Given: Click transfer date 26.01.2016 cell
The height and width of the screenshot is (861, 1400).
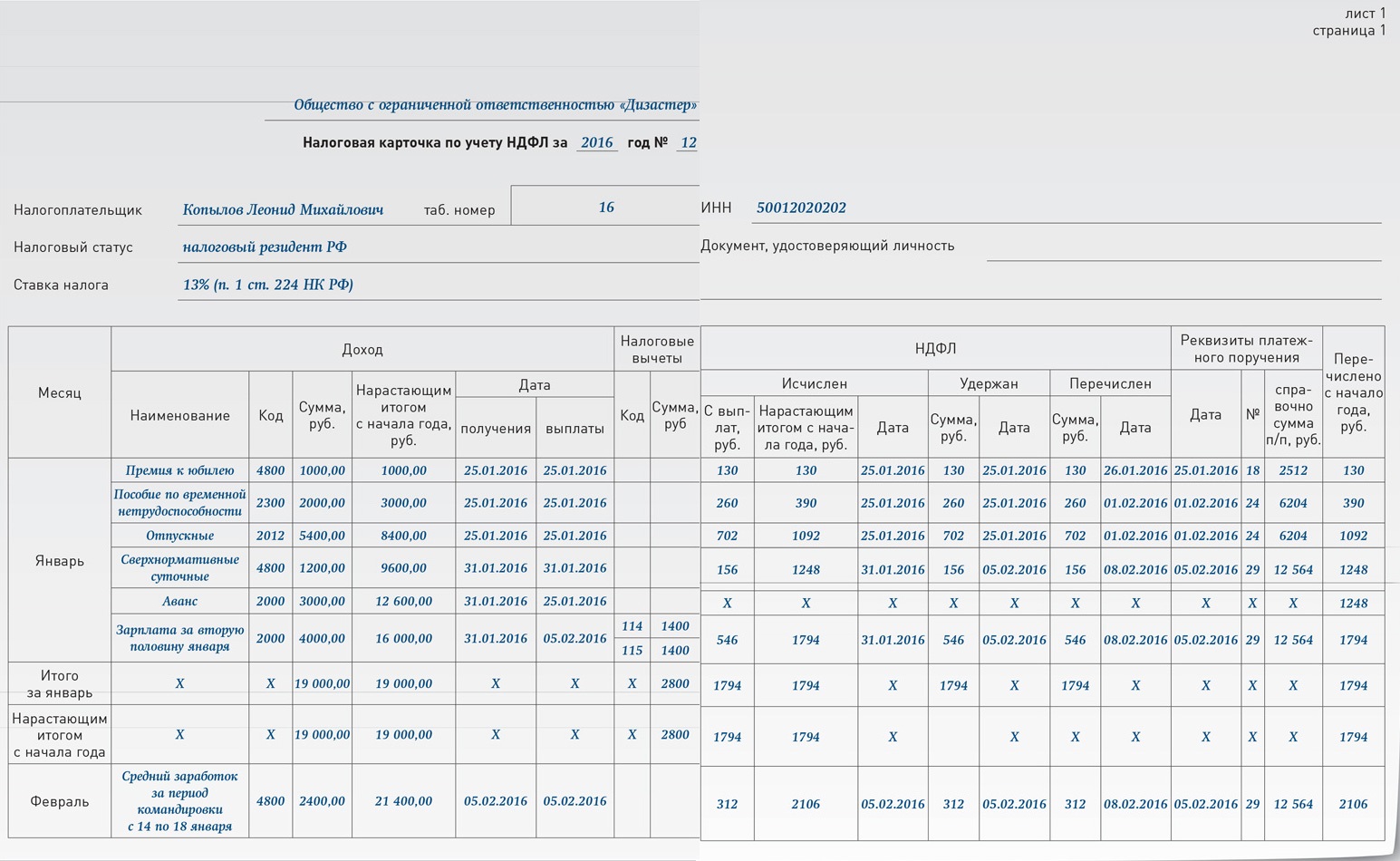Looking at the screenshot, I should (x=1135, y=470).
